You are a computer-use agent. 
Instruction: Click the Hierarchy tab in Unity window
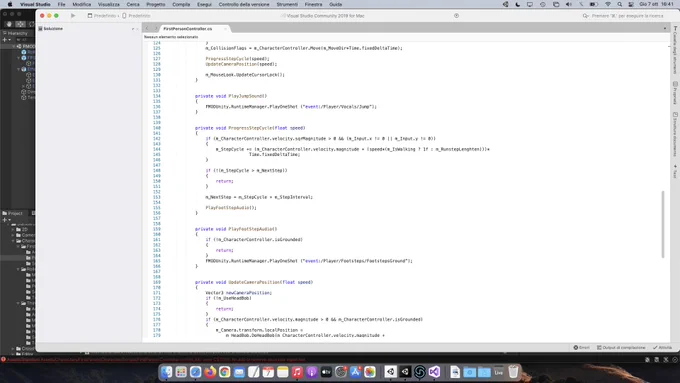point(16,33)
